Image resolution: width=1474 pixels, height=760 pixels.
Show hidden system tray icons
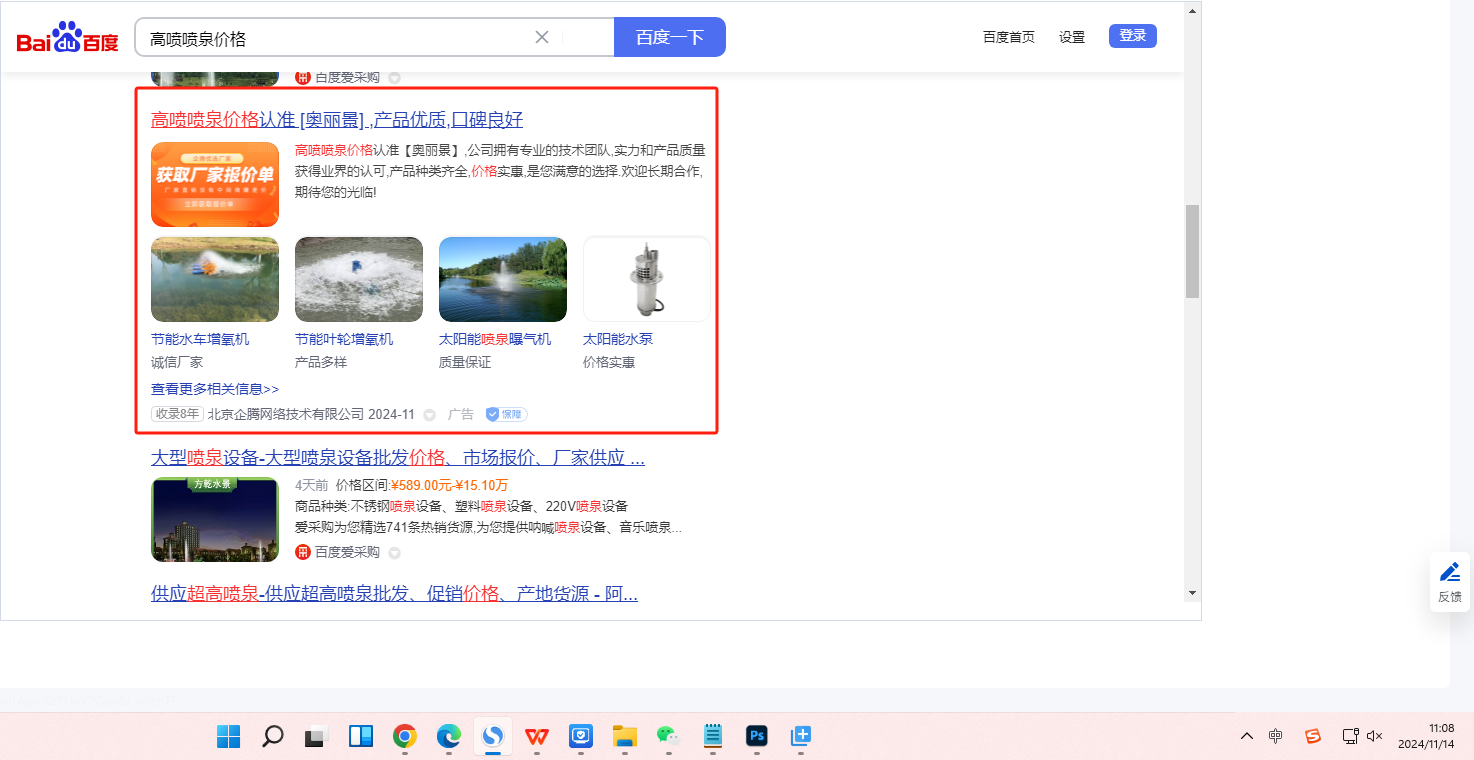coord(1246,736)
